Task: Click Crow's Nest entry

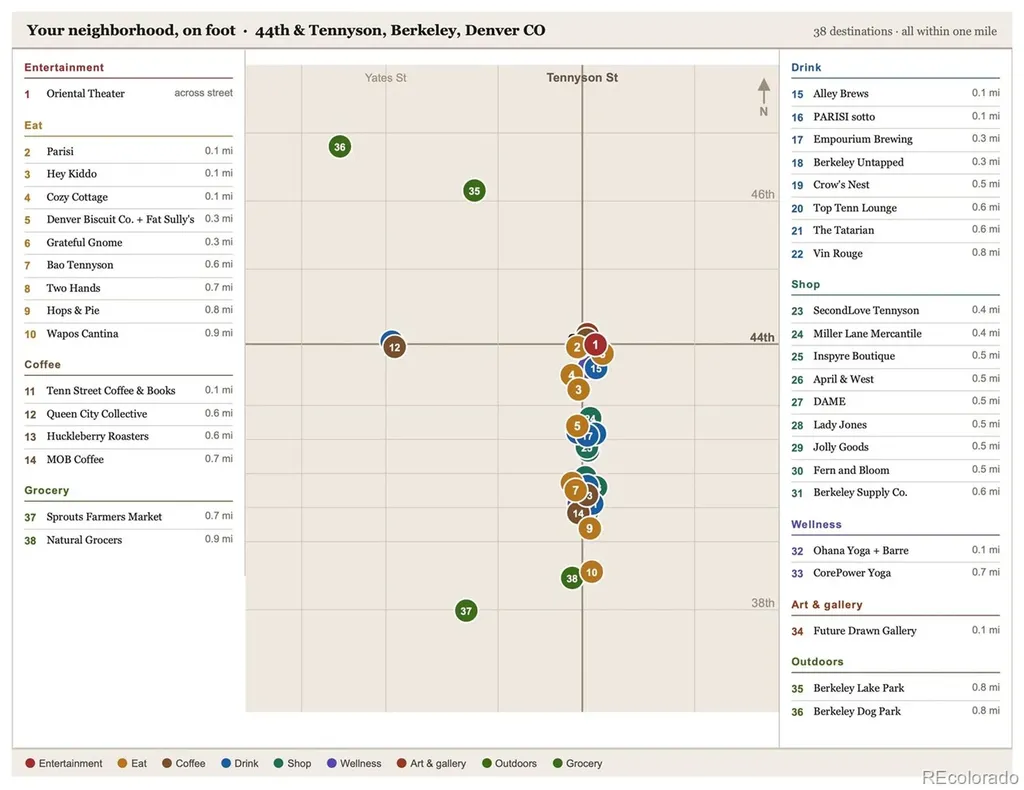Action: click(895, 185)
